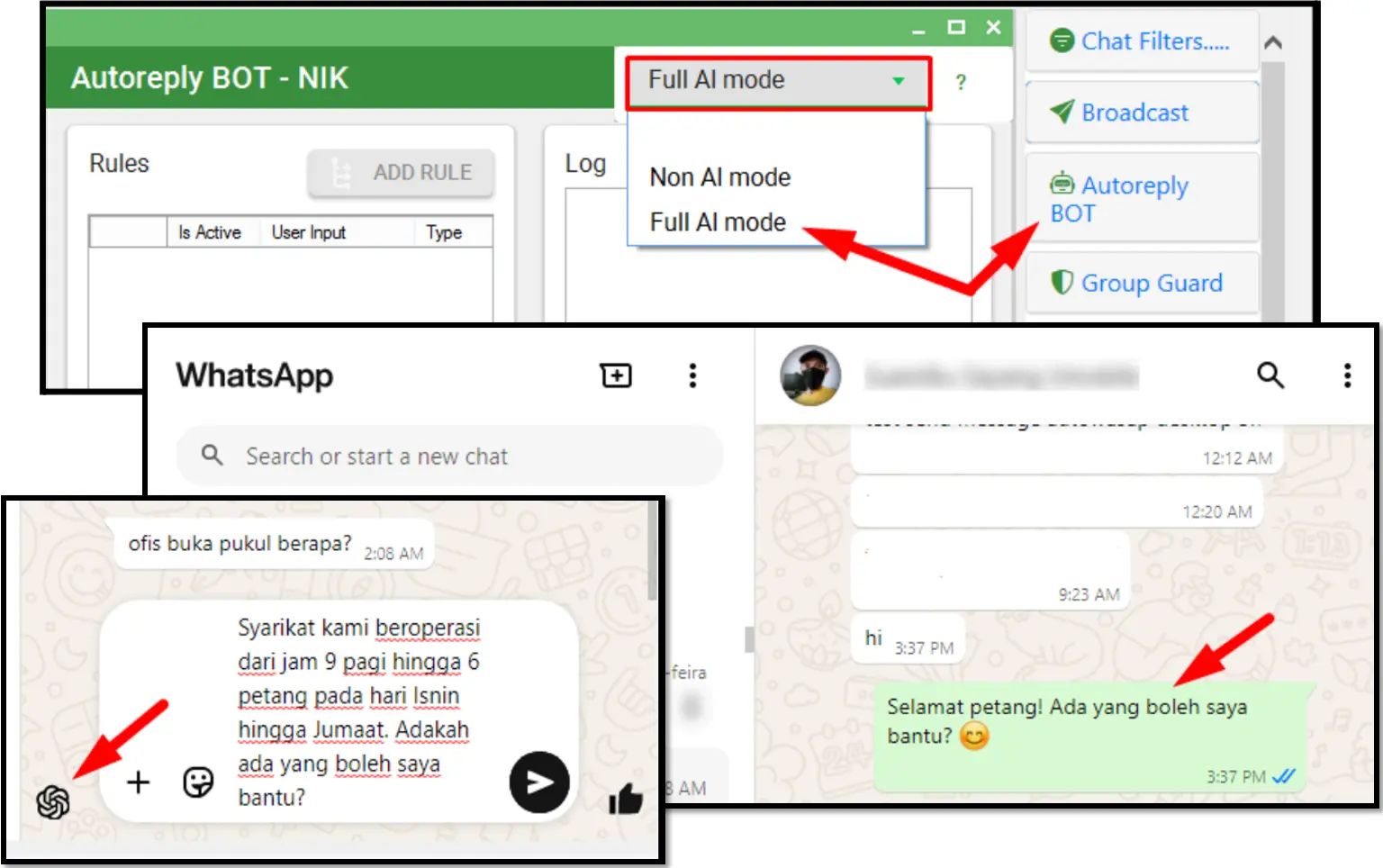Open the emoji picker in the chat box
Image resolution: width=1383 pixels, height=868 pixels.
(x=197, y=782)
